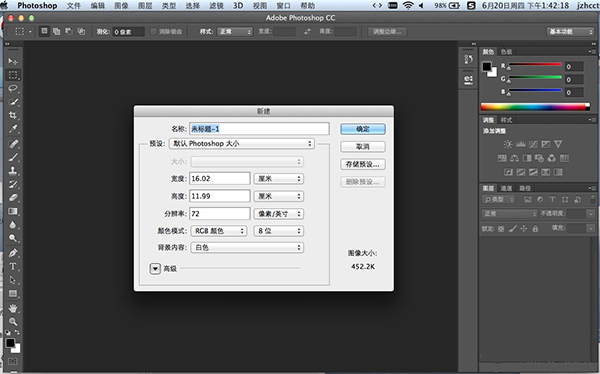Image resolution: width=600 pixels, height=374 pixels.
Task: Add a Color Balance adjustment
Action: coord(514,158)
